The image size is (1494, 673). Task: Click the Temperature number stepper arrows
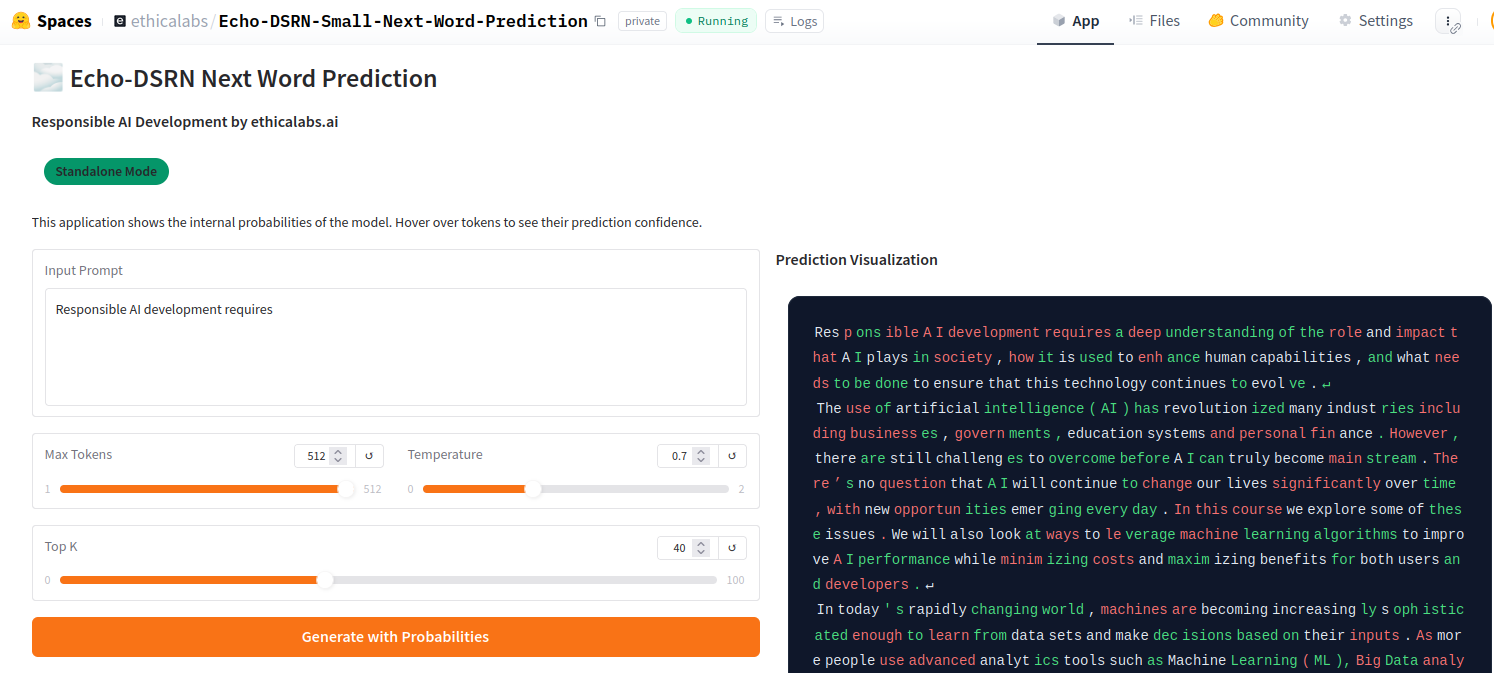click(x=701, y=456)
